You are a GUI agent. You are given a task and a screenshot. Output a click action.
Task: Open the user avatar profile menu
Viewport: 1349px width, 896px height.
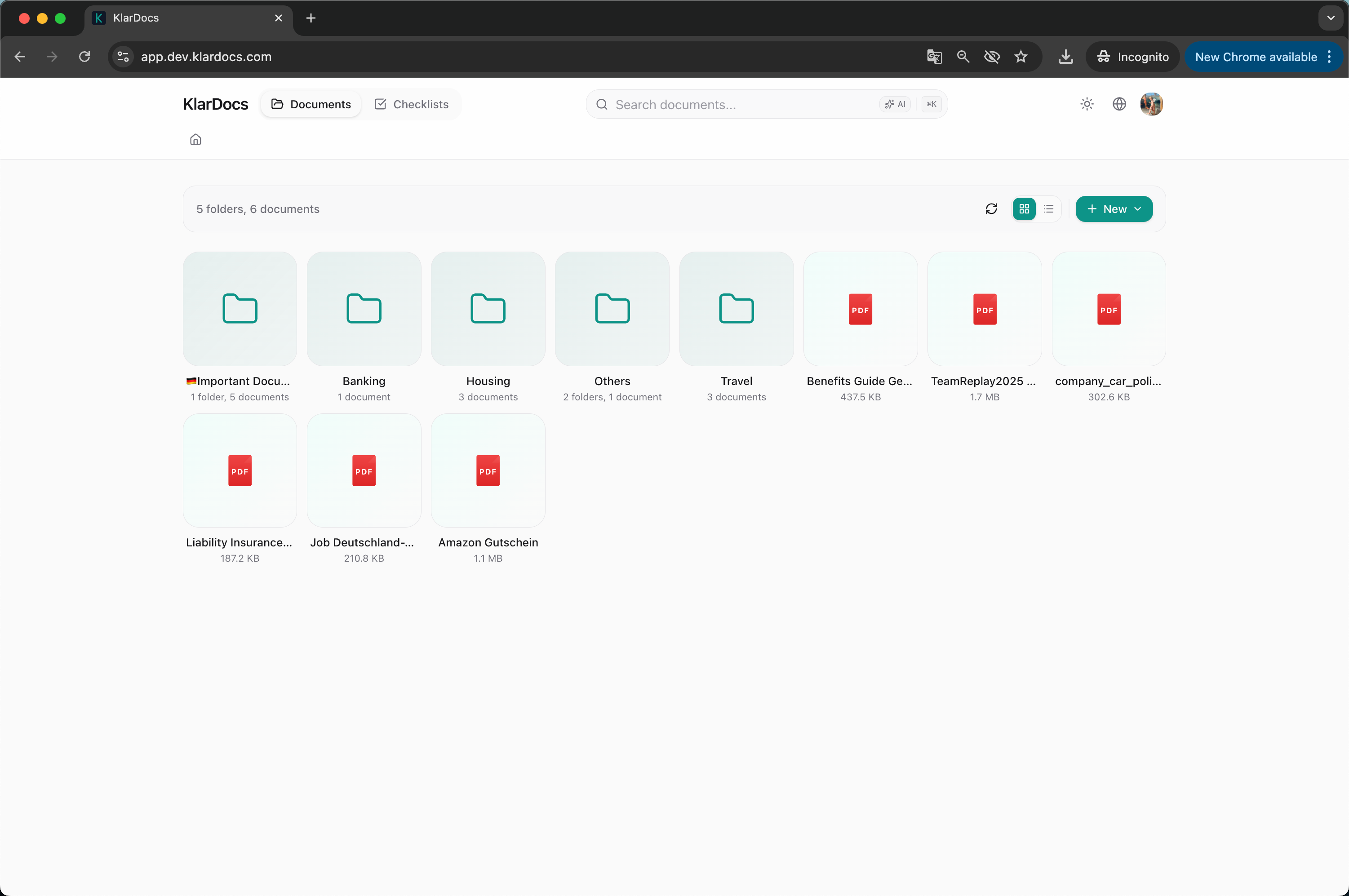[x=1151, y=104]
